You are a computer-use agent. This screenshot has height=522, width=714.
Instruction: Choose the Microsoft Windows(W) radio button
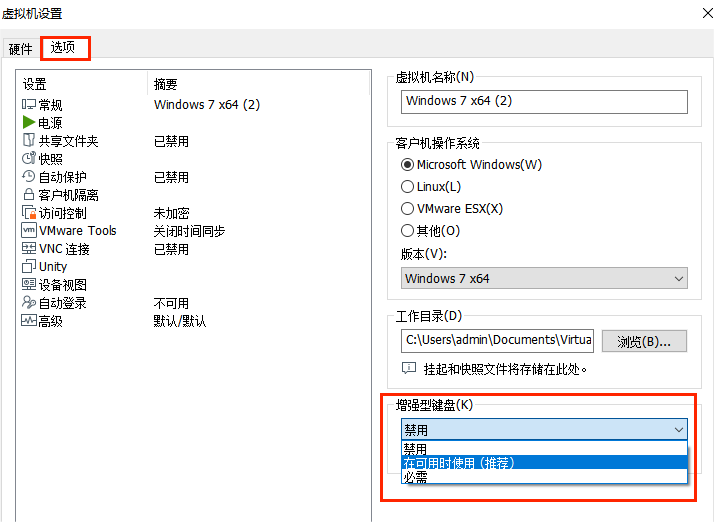pyautogui.click(x=407, y=165)
